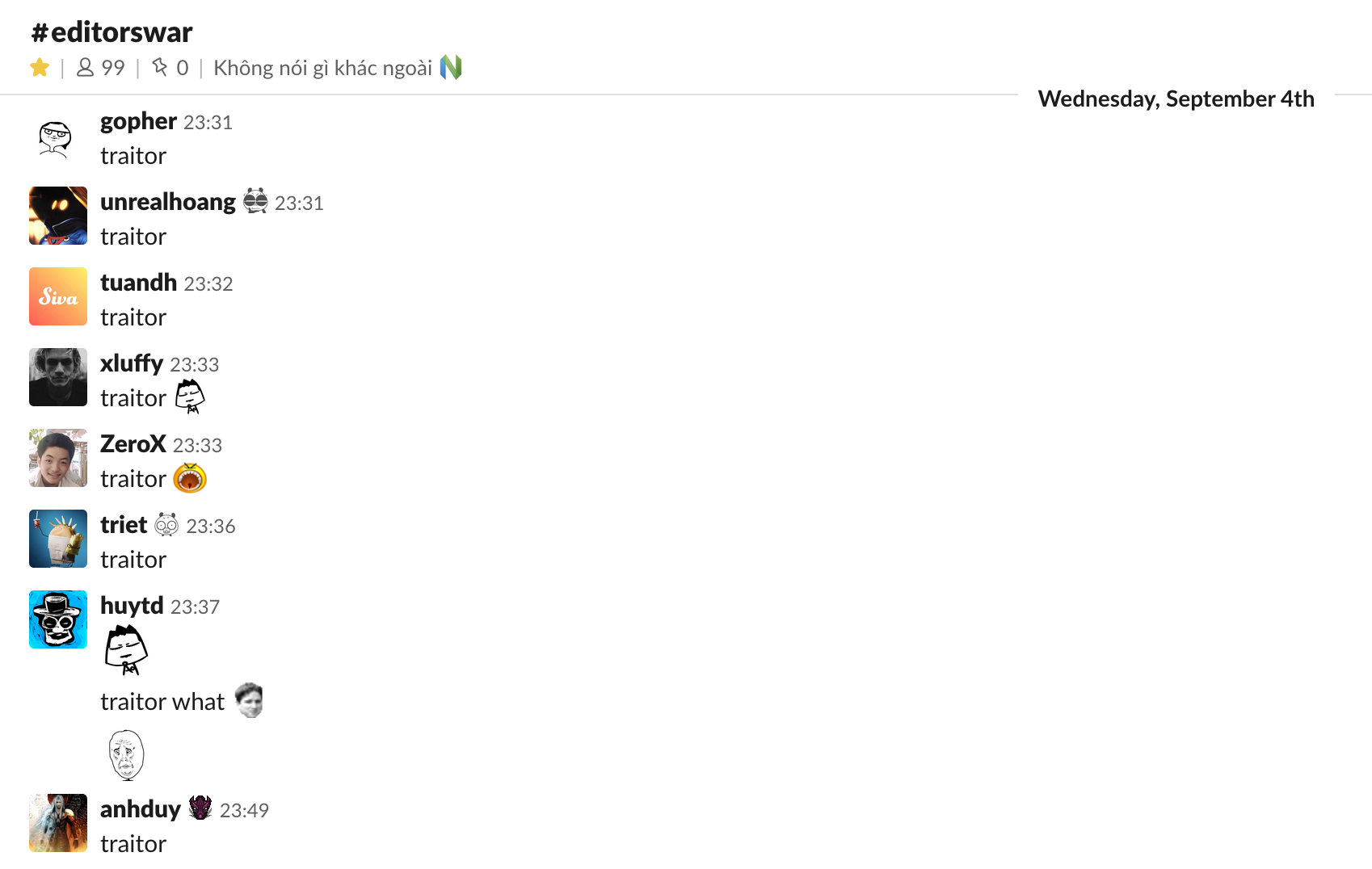View pinned items icon with 0
Viewport: 1372px width, 869px height.
pos(170,68)
